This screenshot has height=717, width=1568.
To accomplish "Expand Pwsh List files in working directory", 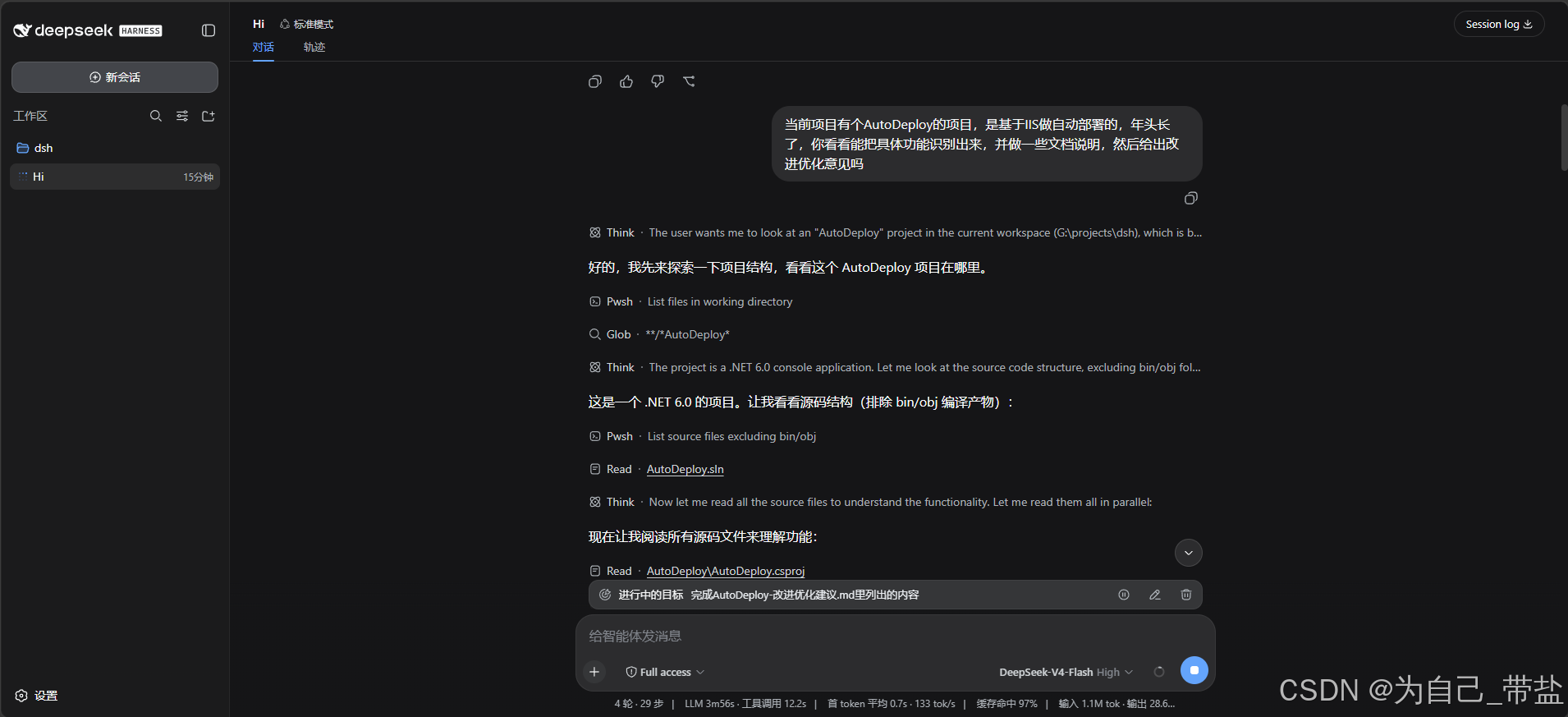I will click(690, 301).
